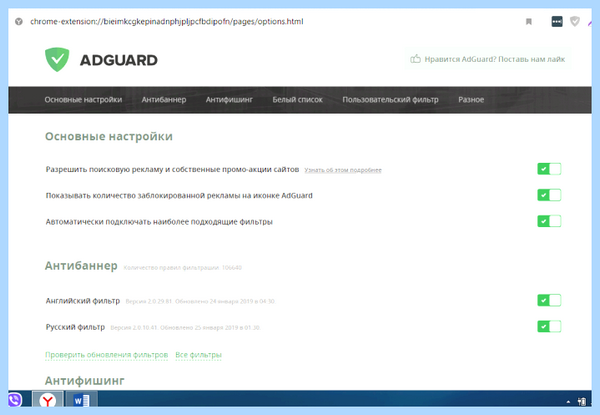Screen dimensions: 600x415
Task: Click the Основные настройки page heading
Action: [x=109, y=137]
